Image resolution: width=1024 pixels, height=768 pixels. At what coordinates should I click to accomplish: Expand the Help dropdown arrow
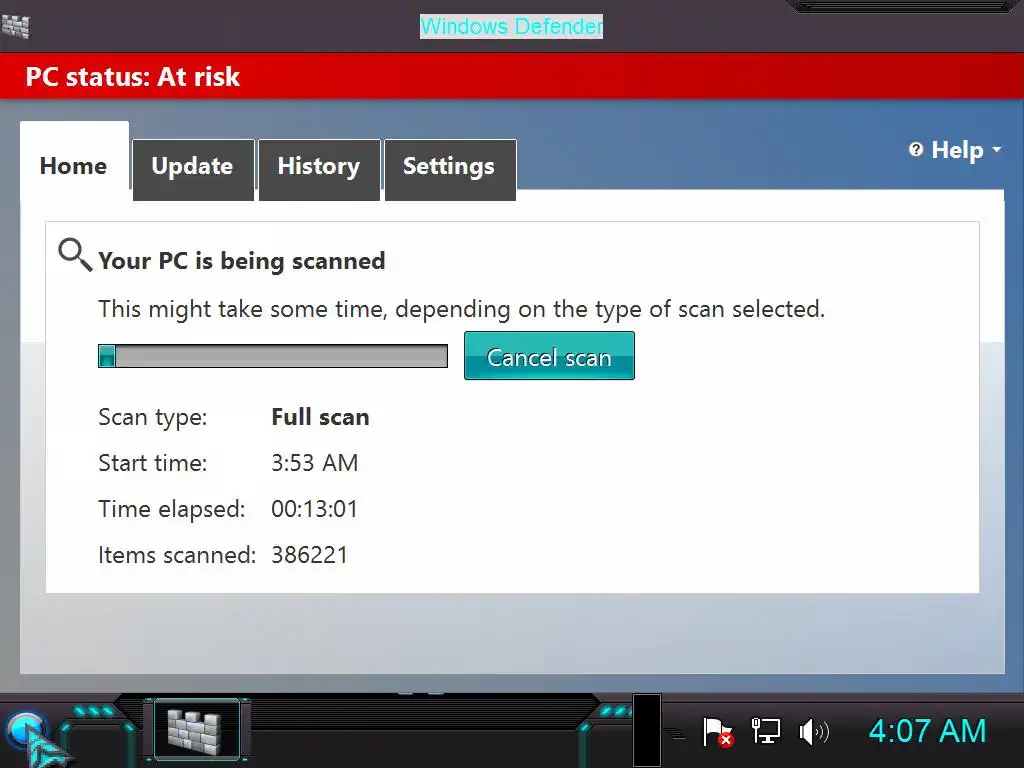coord(997,150)
